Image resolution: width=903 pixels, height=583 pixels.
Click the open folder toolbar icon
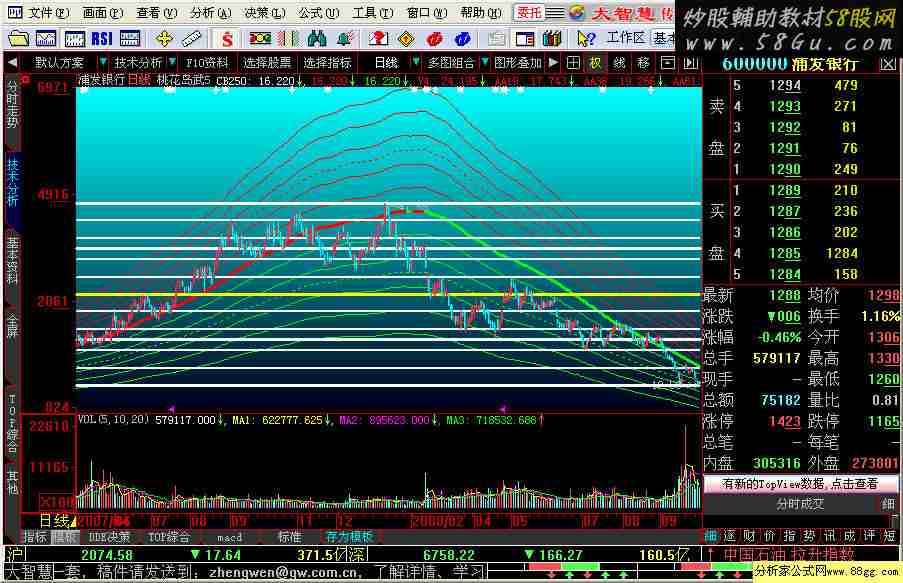coord(18,39)
